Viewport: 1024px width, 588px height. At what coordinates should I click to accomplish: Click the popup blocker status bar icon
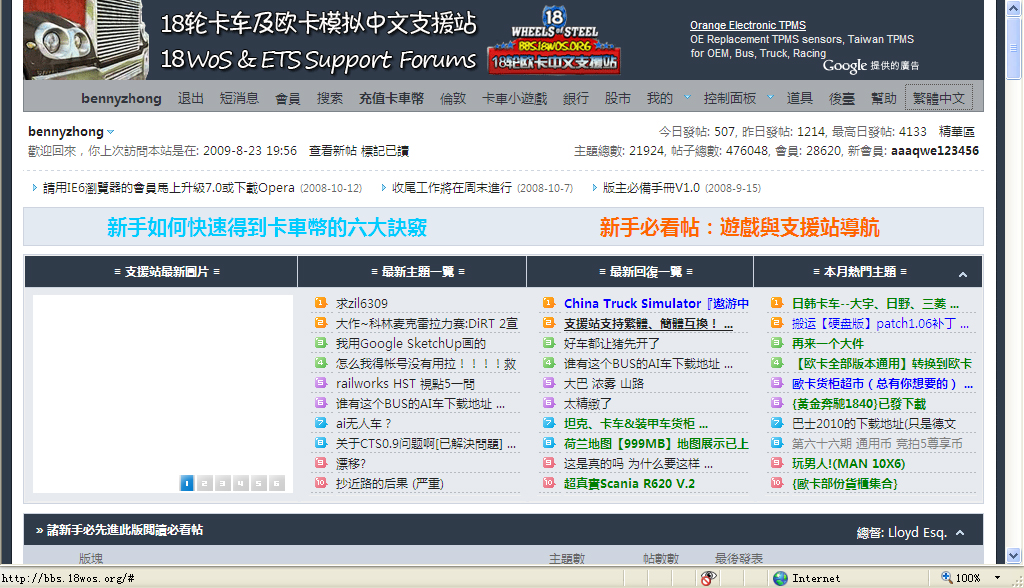pyautogui.click(x=707, y=578)
